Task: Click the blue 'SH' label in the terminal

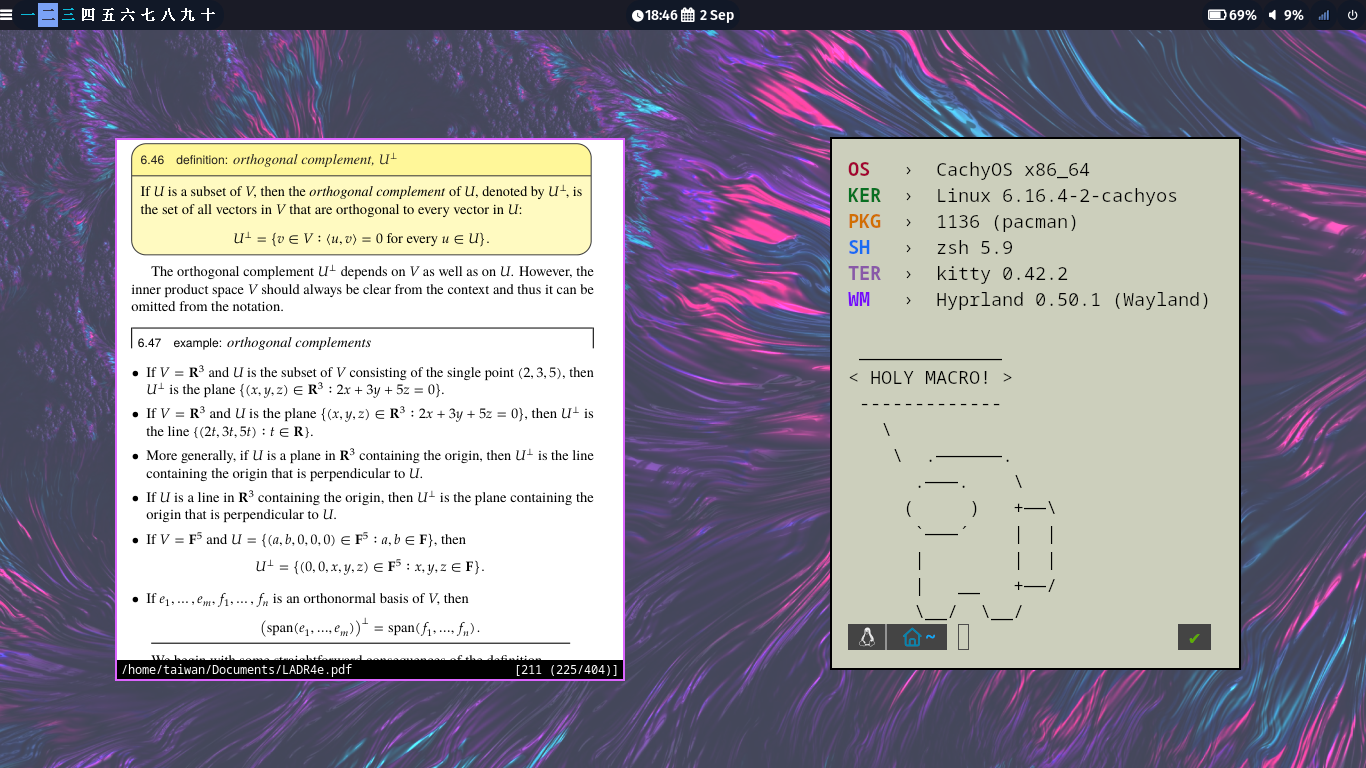Action: (x=859, y=248)
